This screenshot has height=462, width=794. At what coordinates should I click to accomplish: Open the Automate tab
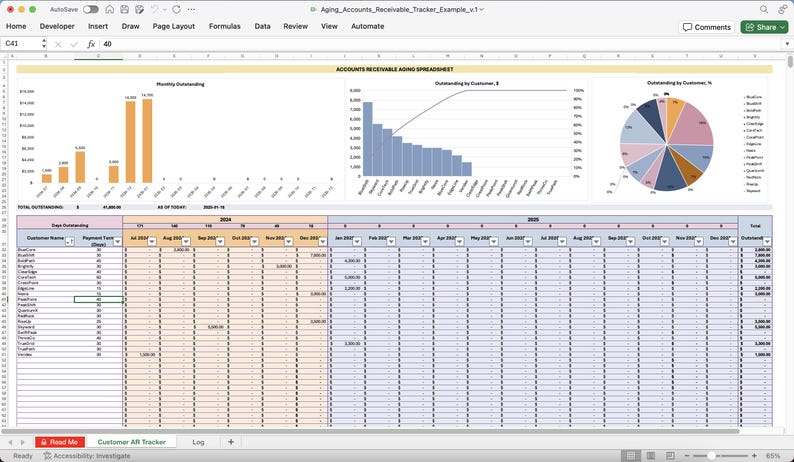[367, 26]
